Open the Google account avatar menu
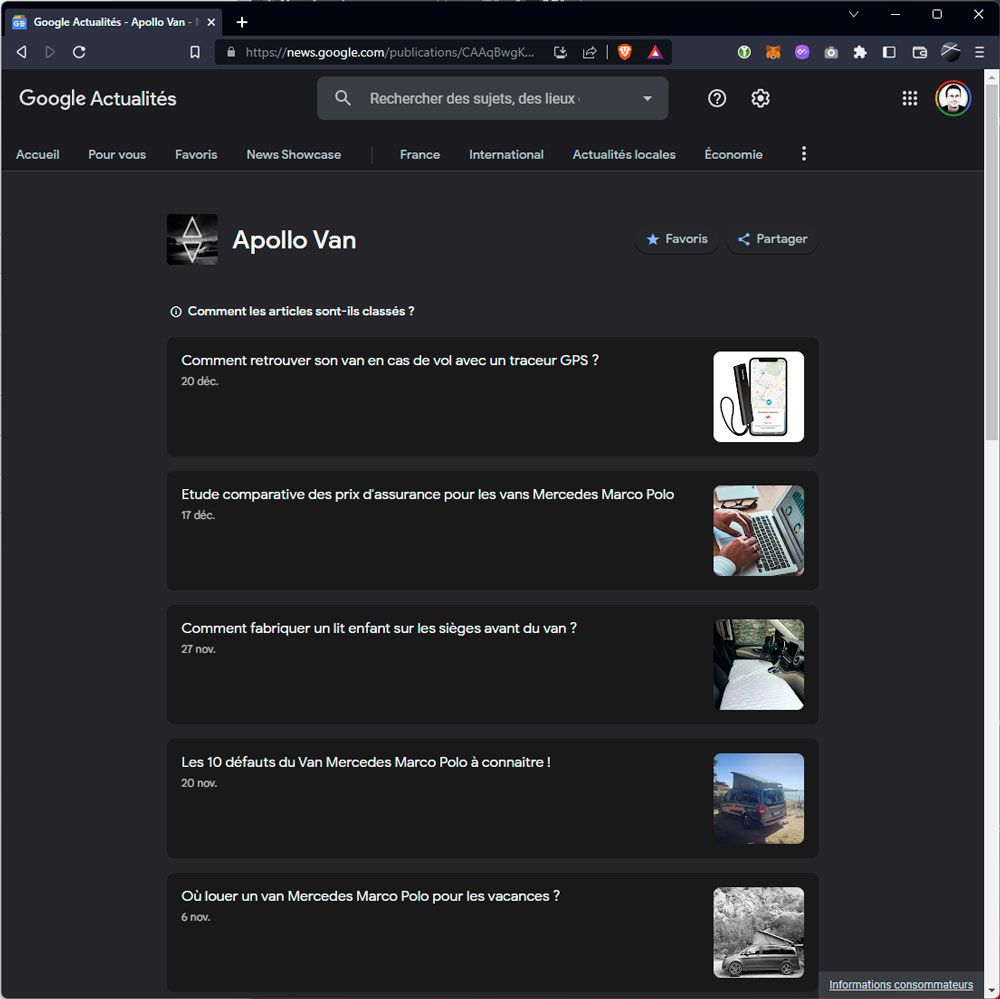The width and height of the screenshot is (1000, 999). point(953,98)
